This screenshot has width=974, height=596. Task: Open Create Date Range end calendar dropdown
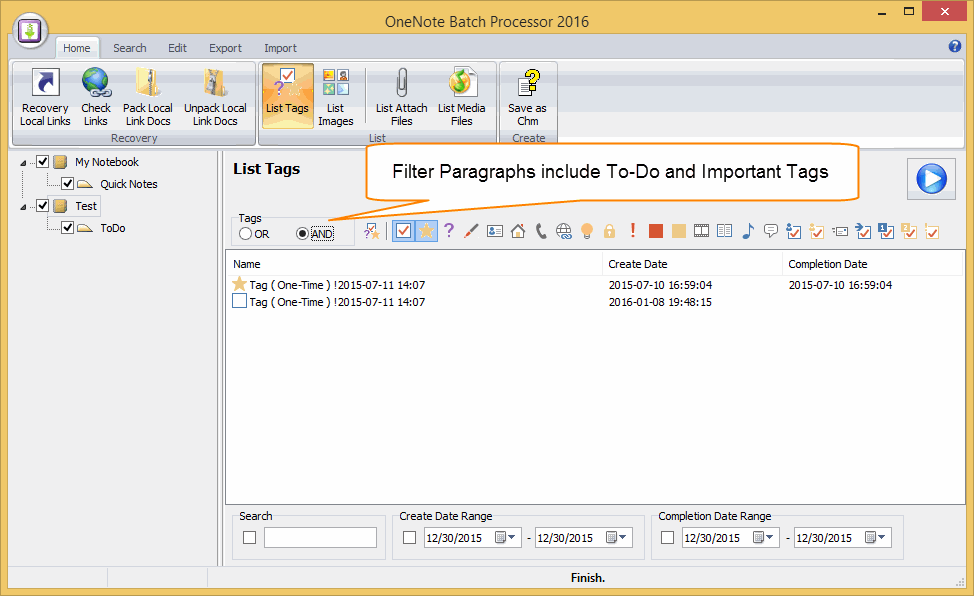617,537
